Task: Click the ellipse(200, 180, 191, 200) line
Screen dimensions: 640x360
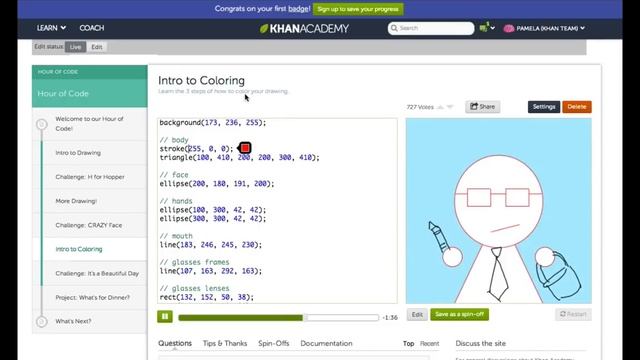Action: coord(217,184)
